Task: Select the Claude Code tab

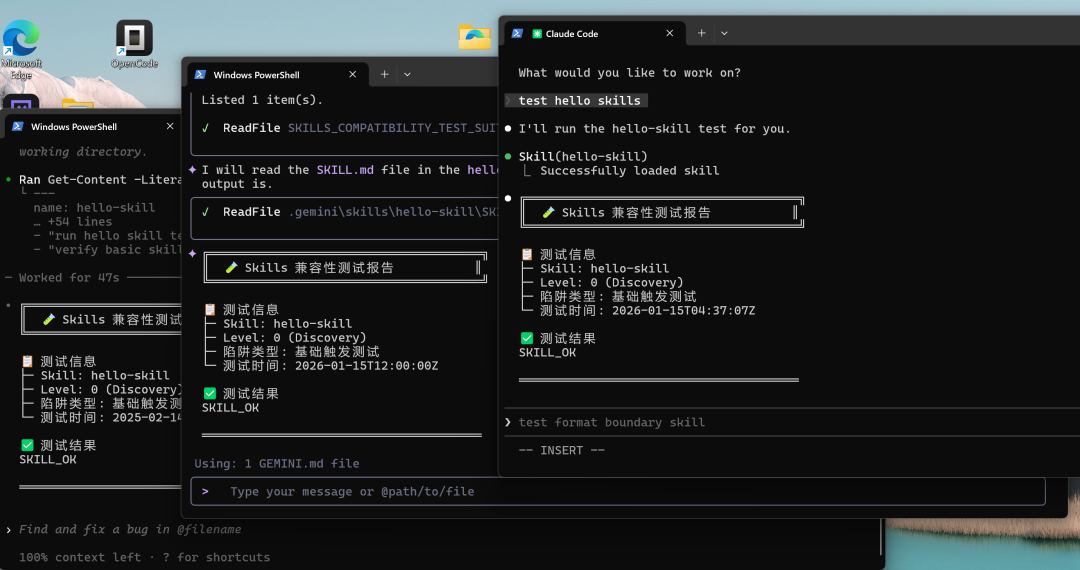Action: coord(595,33)
